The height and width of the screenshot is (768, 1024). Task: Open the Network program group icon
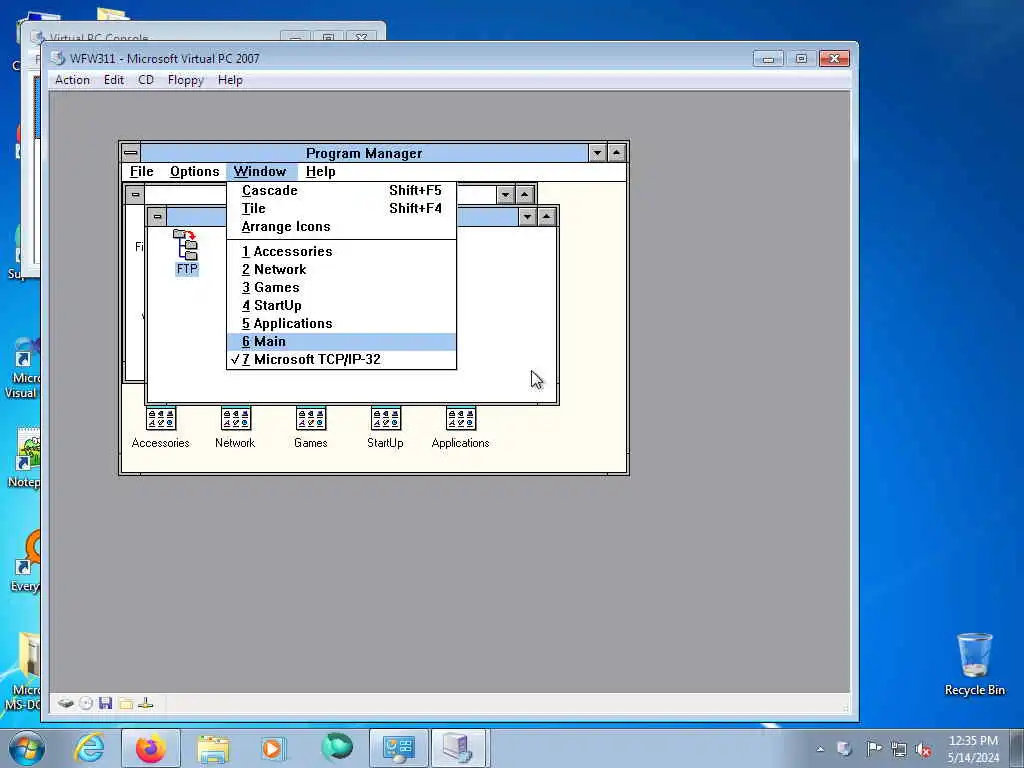click(x=235, y=428)
